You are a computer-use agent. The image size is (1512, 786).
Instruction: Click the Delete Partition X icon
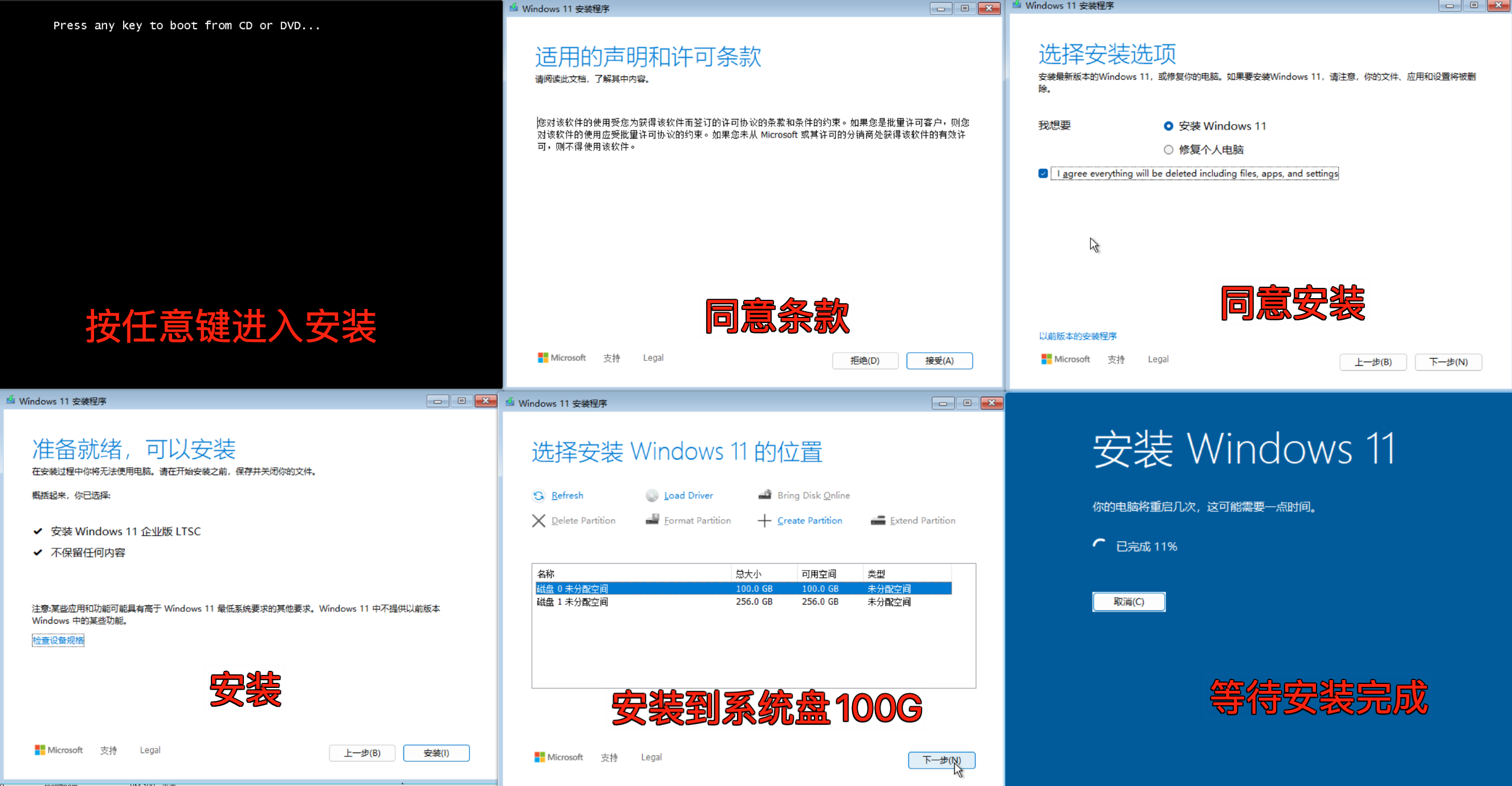[x=538, y=520]
